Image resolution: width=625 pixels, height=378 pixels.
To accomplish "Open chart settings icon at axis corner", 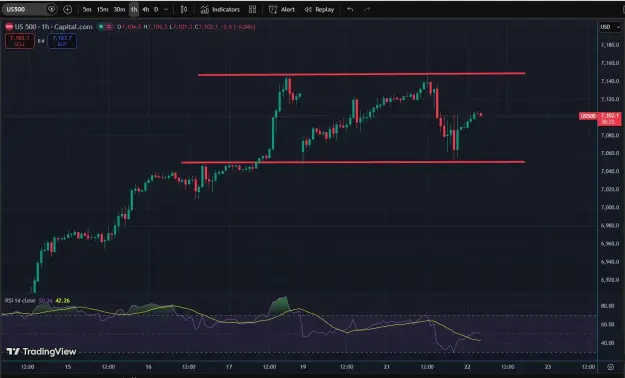I will 611,367.
